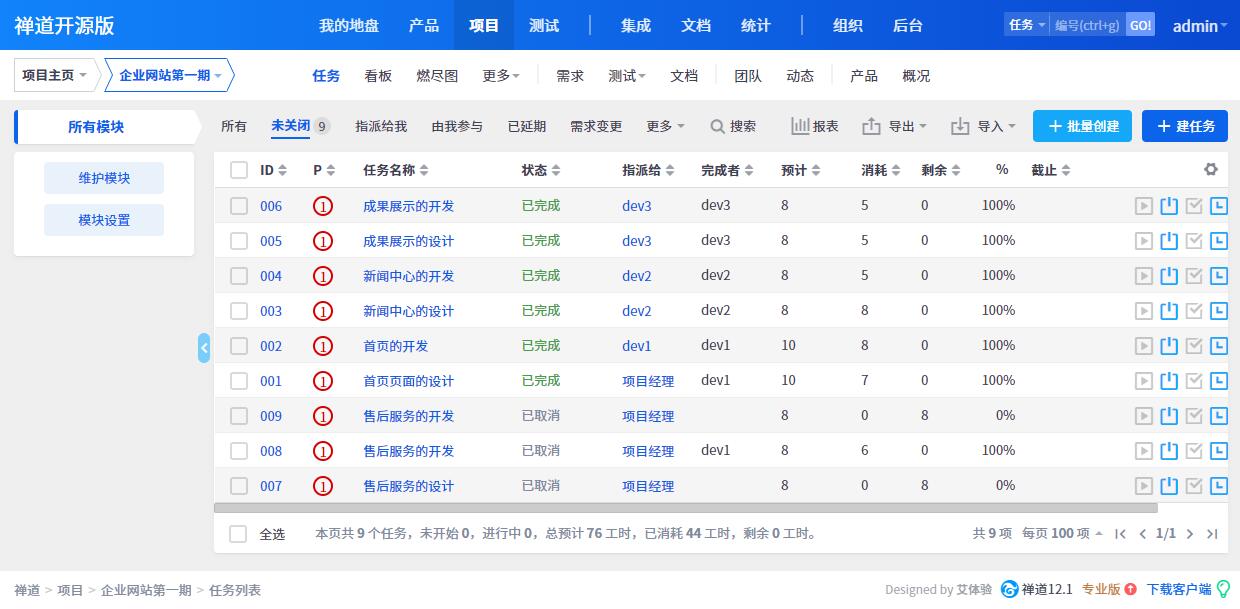Go to the previous page arrow
The width and height of the screenshot is (1240, 609).
pos(1143,534)
